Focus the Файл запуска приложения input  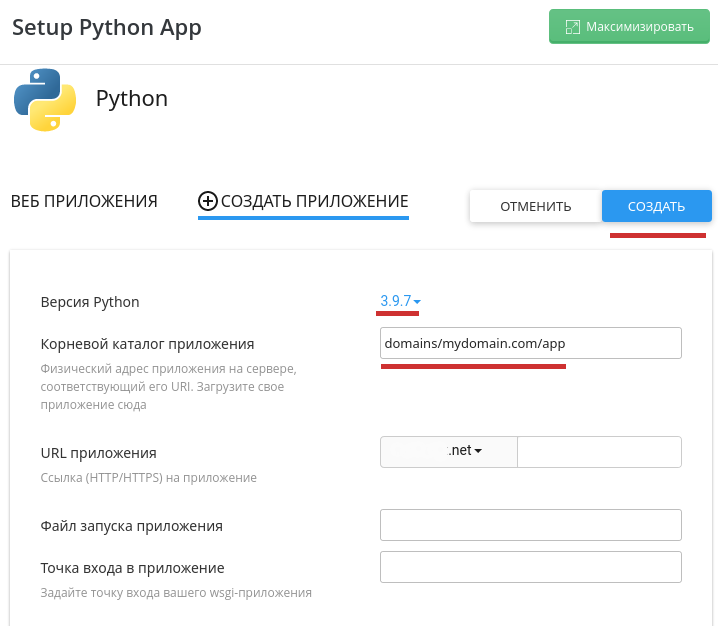(x=530, y=524)
